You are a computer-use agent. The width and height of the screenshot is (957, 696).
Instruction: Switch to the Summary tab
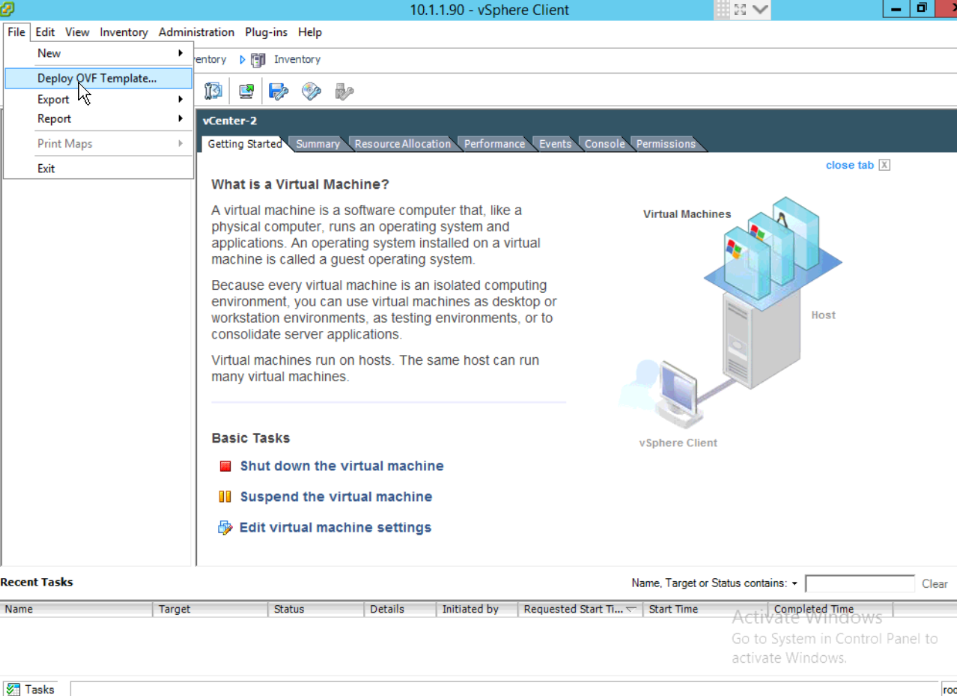317,144
